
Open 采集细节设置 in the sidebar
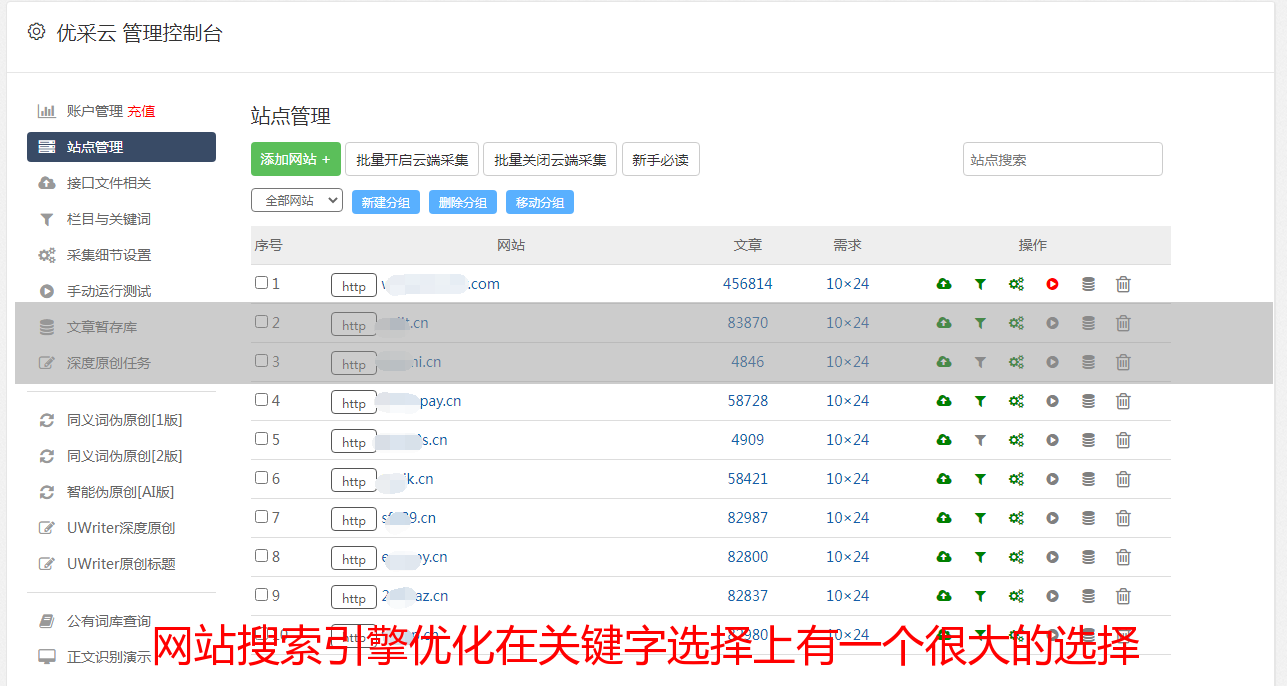[x=109, y=255]
